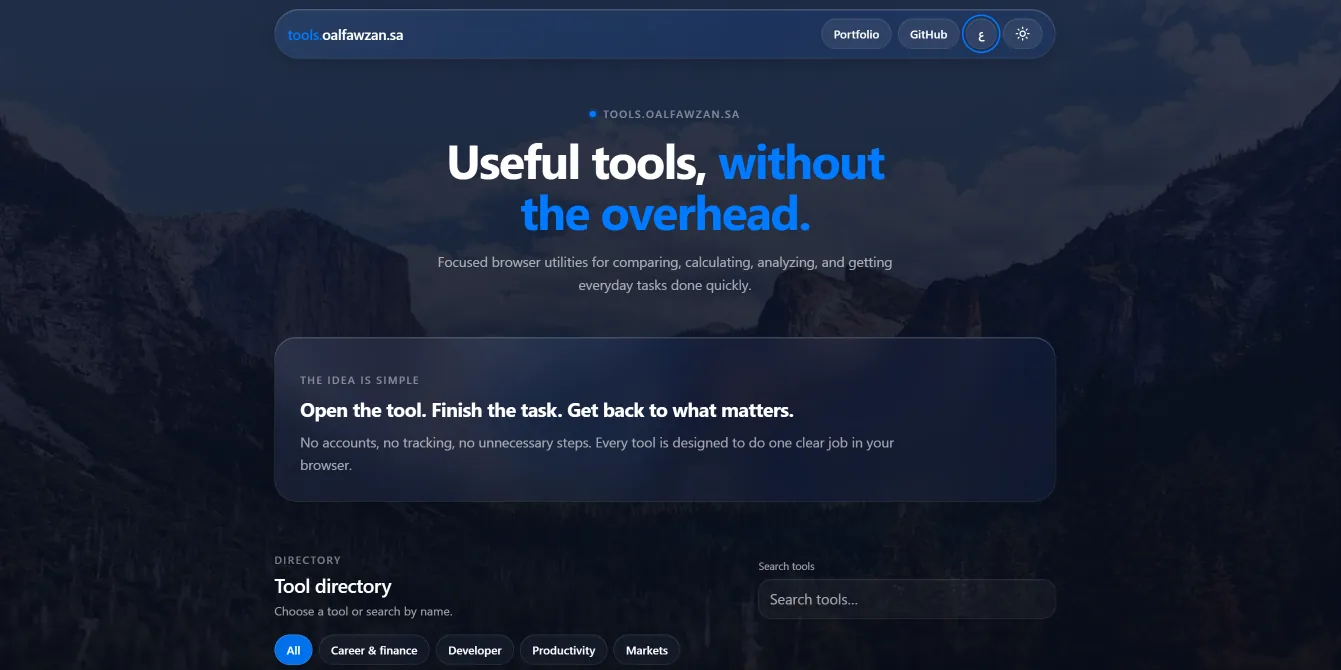Filter tools by Developer
Screen dimensions: 1341x670
475,650
